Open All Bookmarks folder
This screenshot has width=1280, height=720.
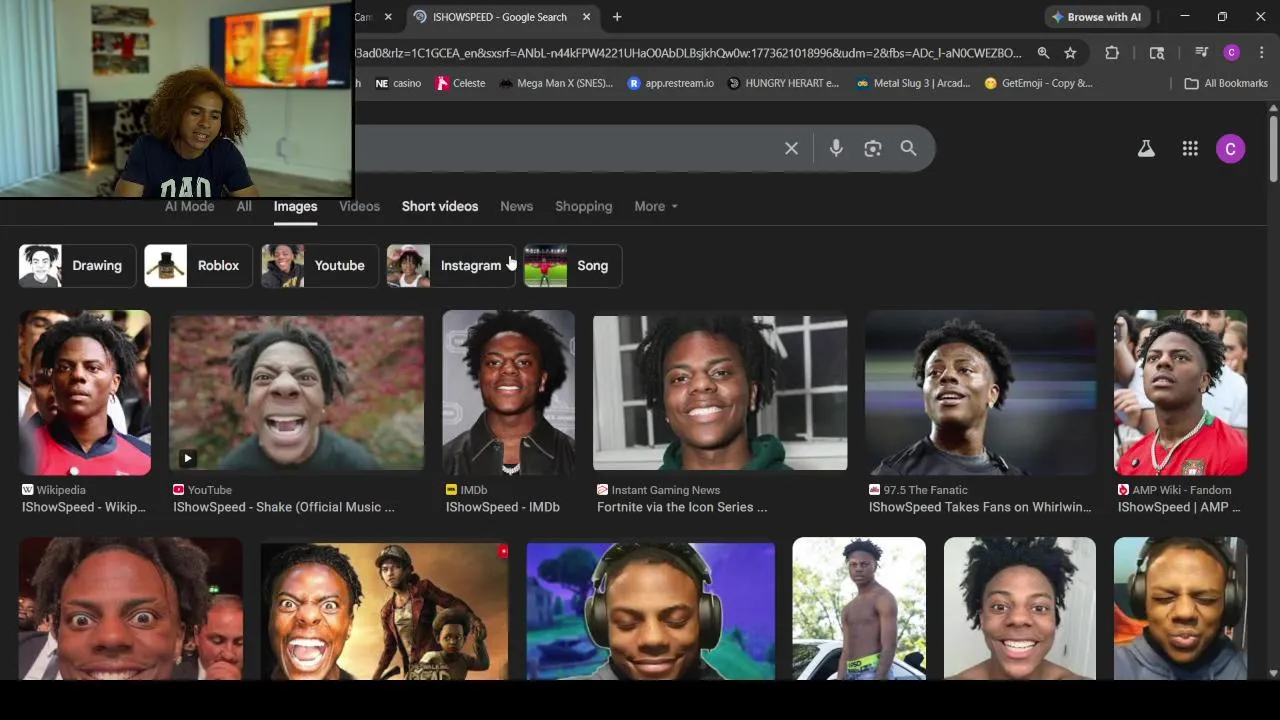click(1226, 83)
